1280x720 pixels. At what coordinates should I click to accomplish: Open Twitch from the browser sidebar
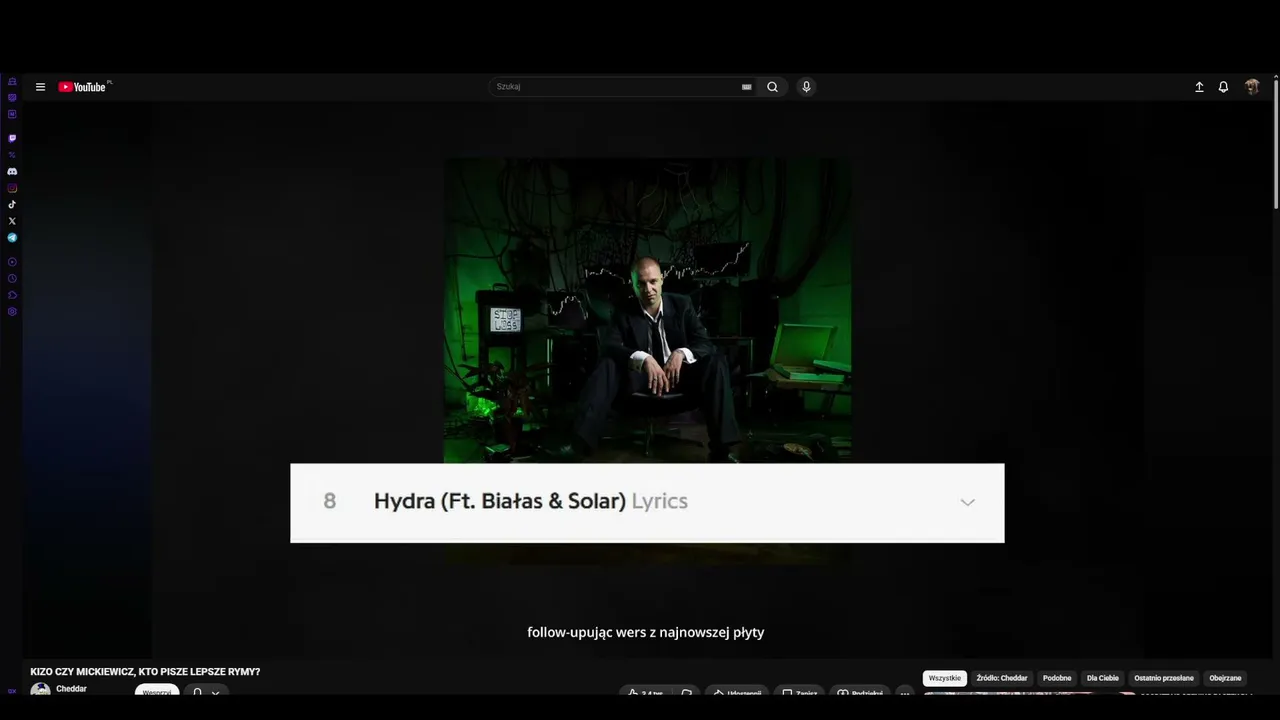[12, 138]
